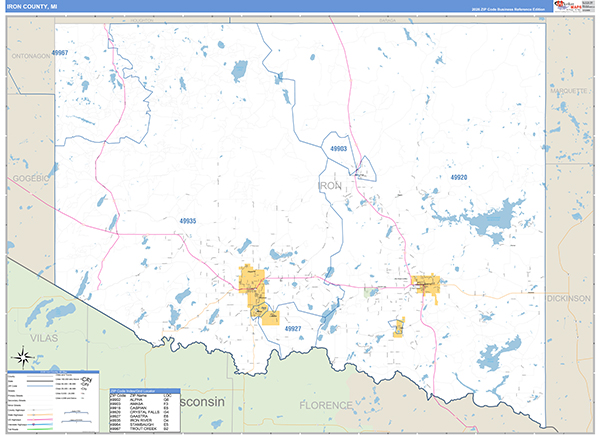Click the STAMBAUGH row in the ZIP table
The height and width of the screenshot is (435, 600).
tap(145, 424)
